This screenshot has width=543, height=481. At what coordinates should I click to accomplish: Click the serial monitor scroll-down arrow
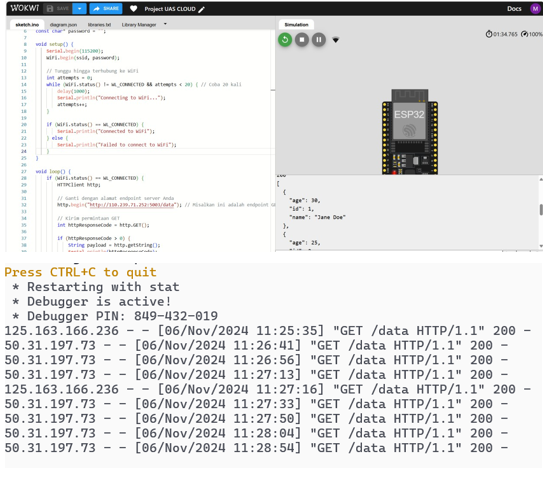541,246
